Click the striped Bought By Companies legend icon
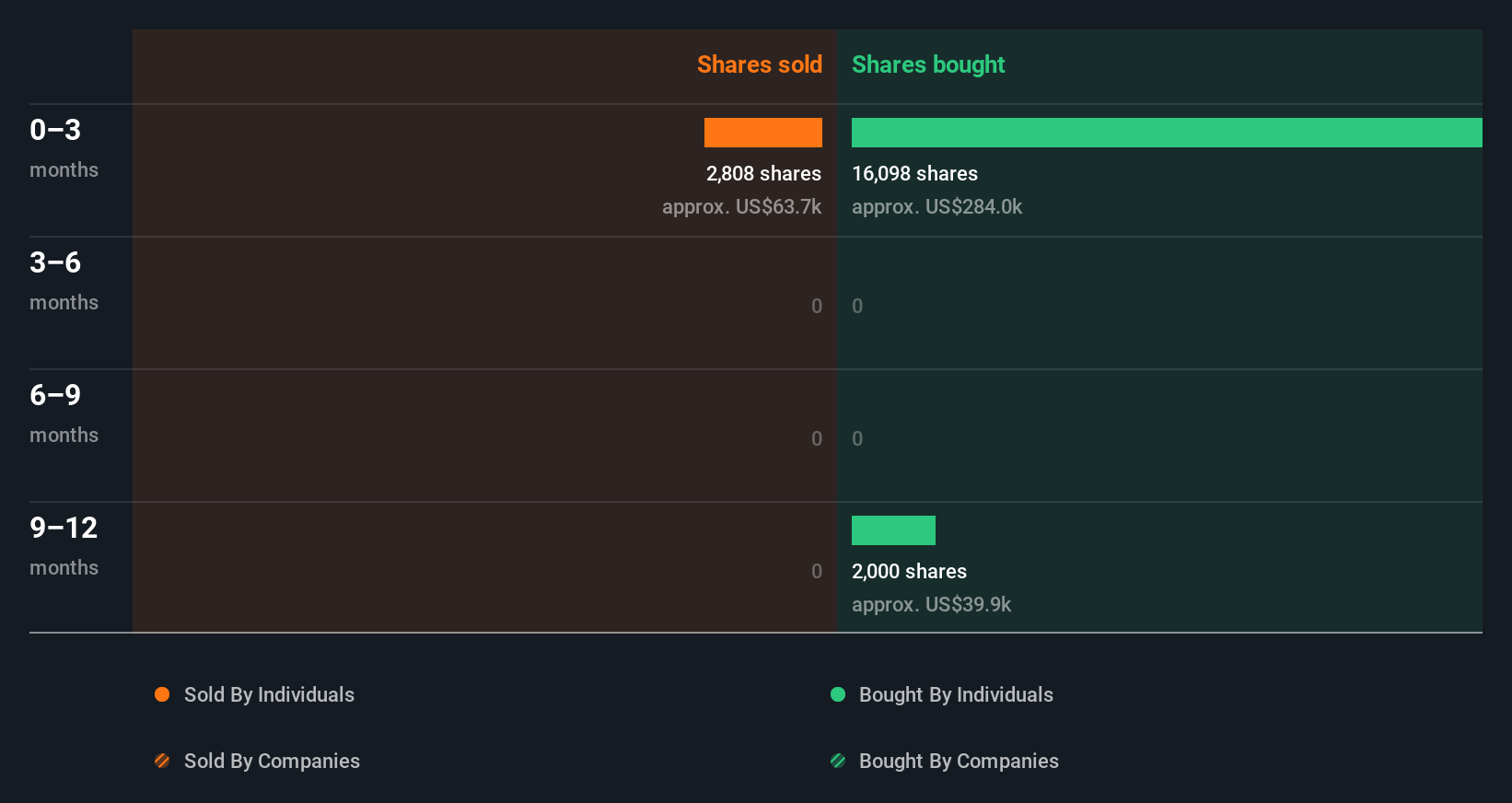The height and width of the screenshot is (803, 1512). pyautogui.click(x=838, y=761)
